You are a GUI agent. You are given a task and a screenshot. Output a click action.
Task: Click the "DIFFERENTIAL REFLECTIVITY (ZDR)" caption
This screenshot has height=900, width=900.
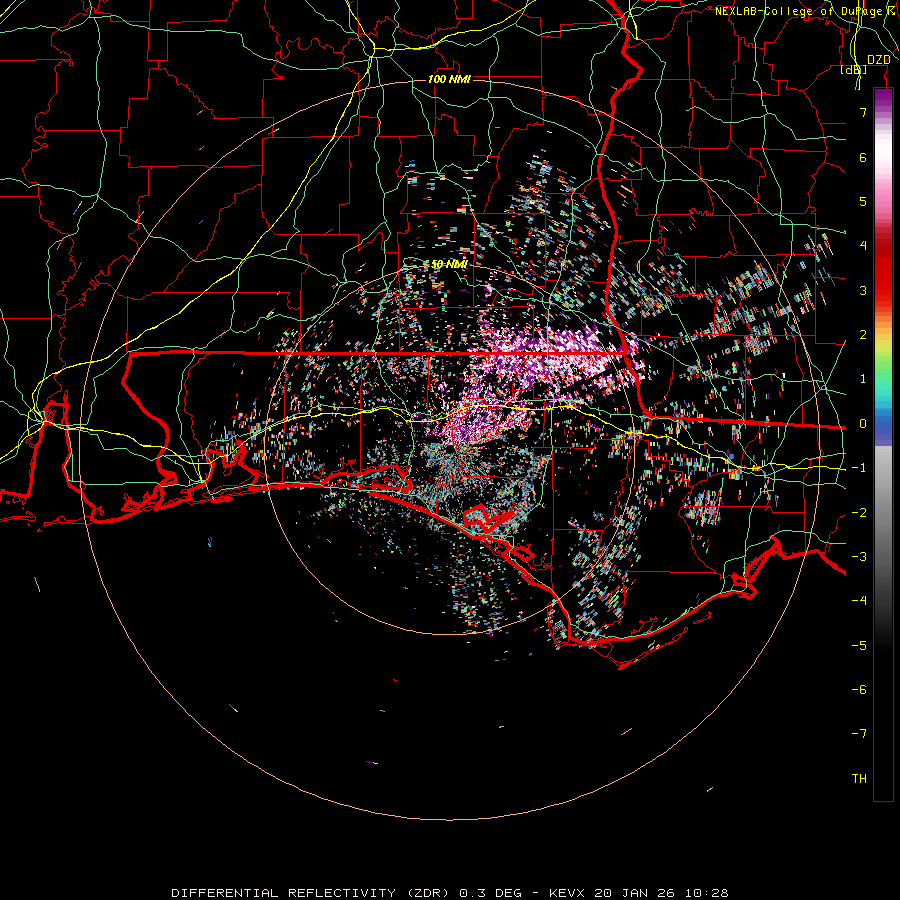pos(313,893)
